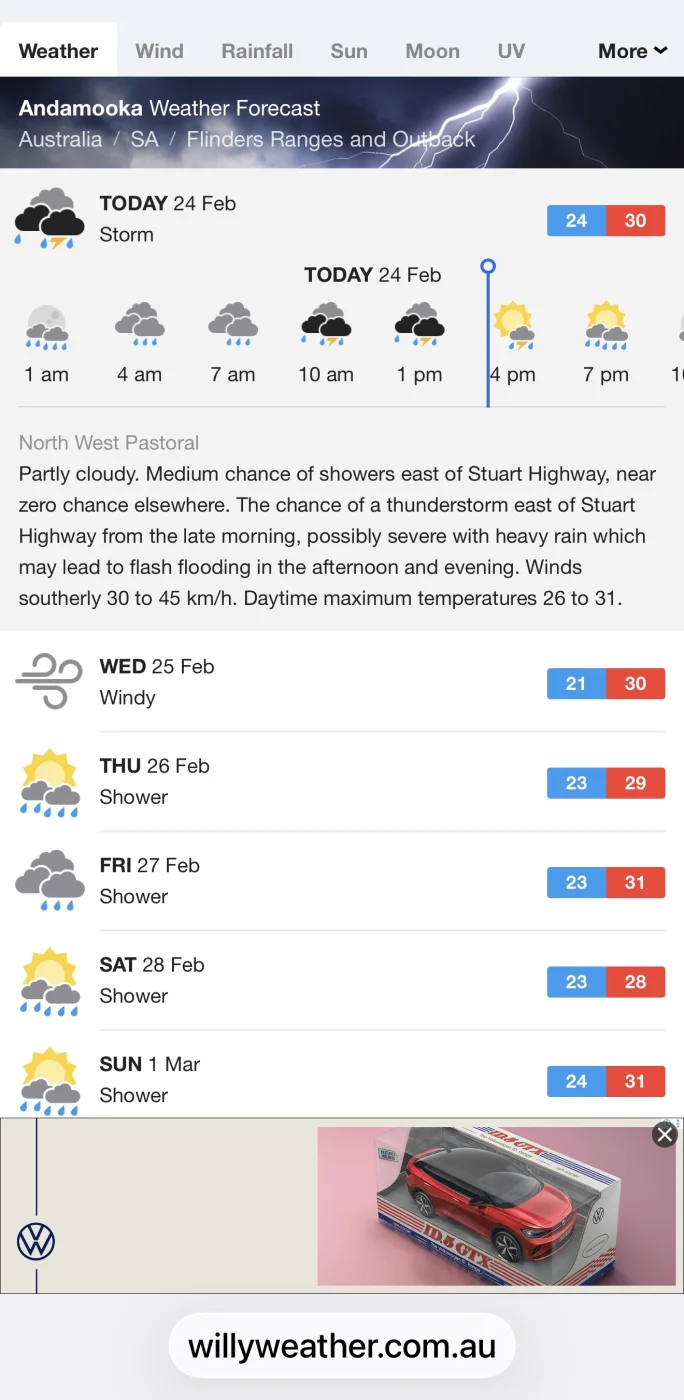Tap today's storm cloud icon
This screenshot has width=684, height=1400.
point(49,219)
